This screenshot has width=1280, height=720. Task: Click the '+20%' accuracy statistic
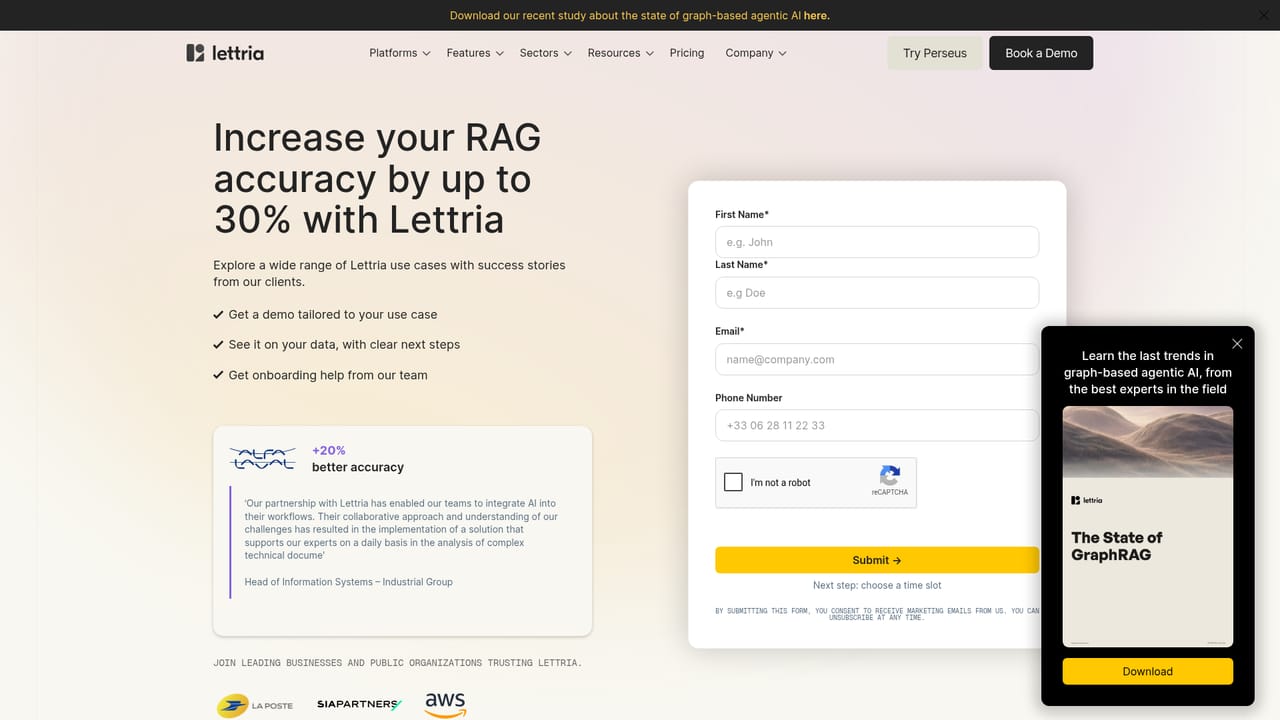click(329, 450)
